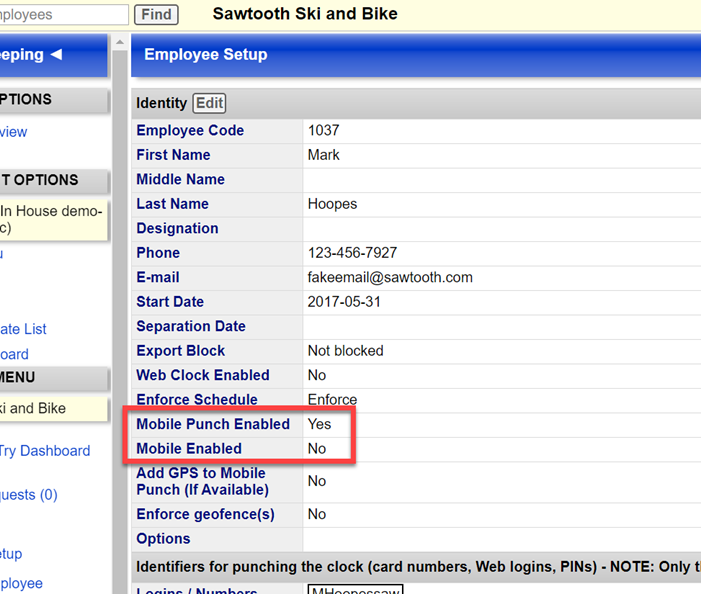Open the List link in sidebar
Viewport: 701px width, 594px height.
[23, 329]
